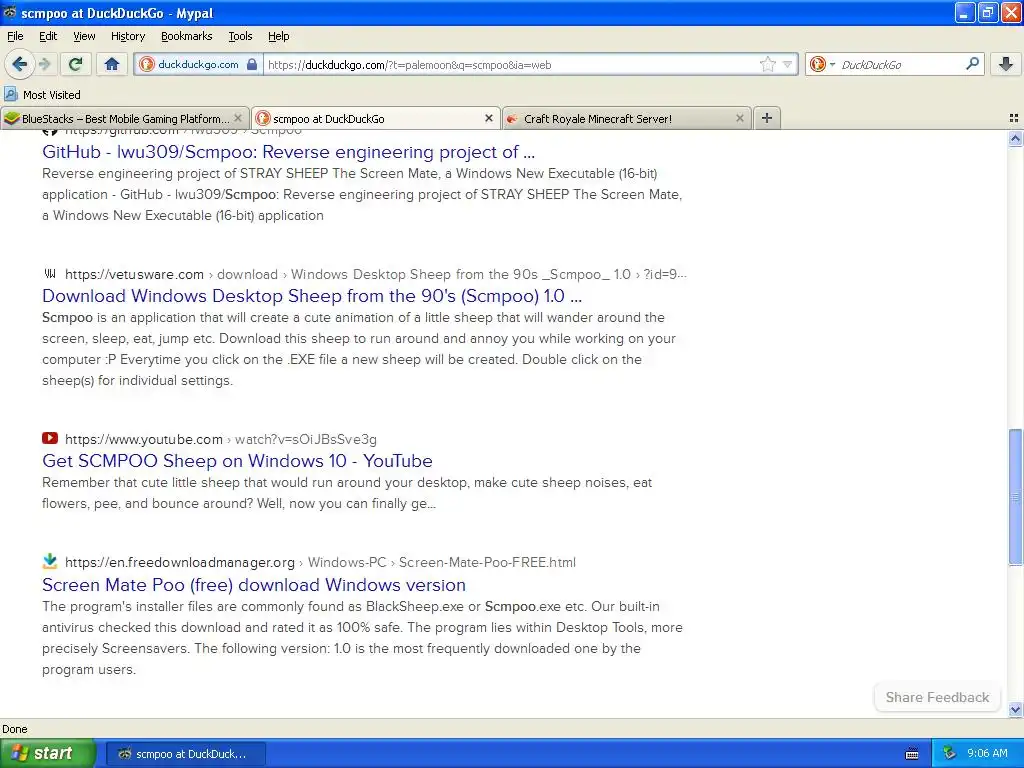This screenshot has height=768, width=1024.
Task: Open the Windows Start menu
Action: coord(46,753)
